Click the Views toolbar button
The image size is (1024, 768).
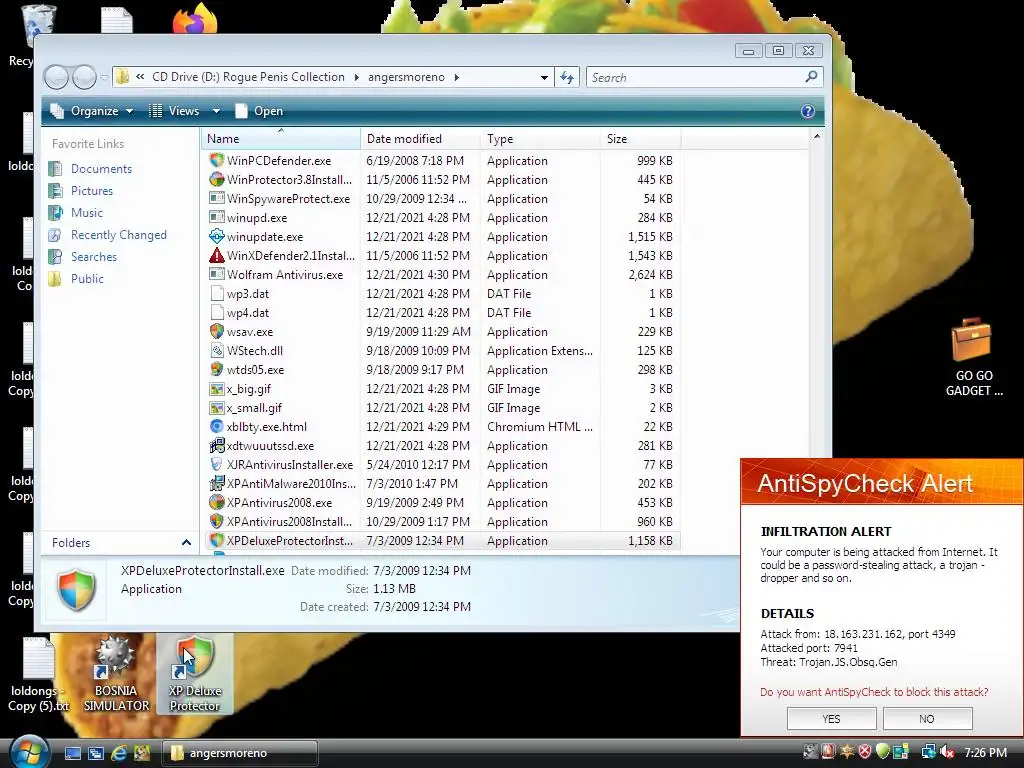174,111
